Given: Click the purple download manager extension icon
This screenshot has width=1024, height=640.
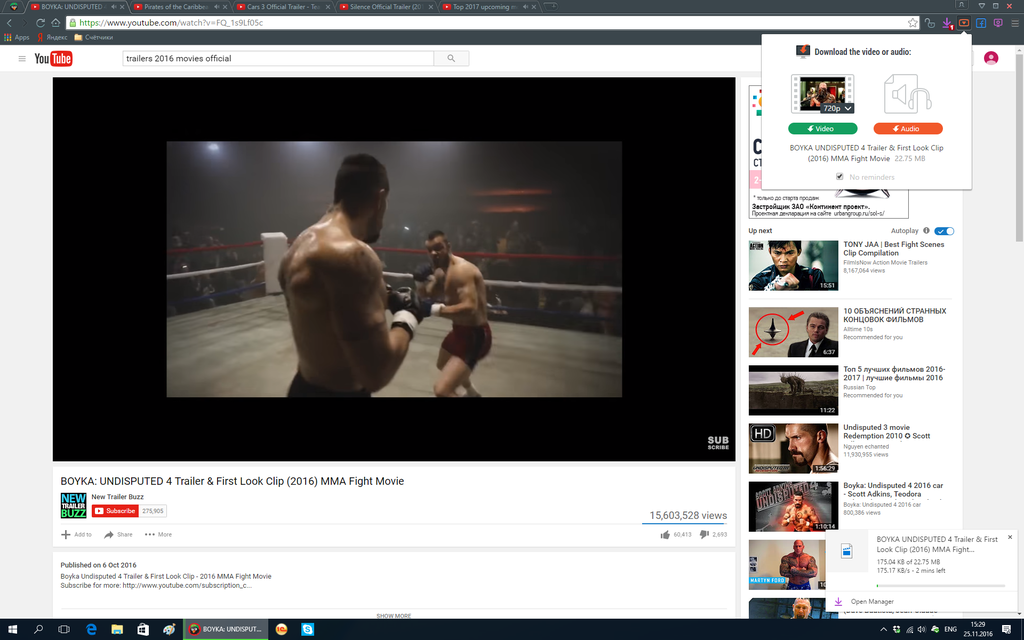Looking at the screenshot, I should click(946, 22).
